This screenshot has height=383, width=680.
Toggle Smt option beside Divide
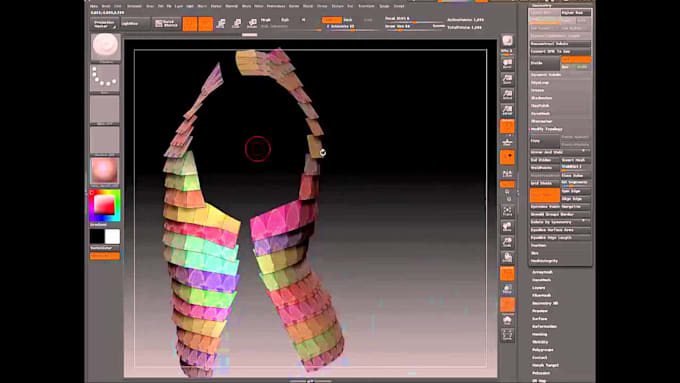coord(576,59)
